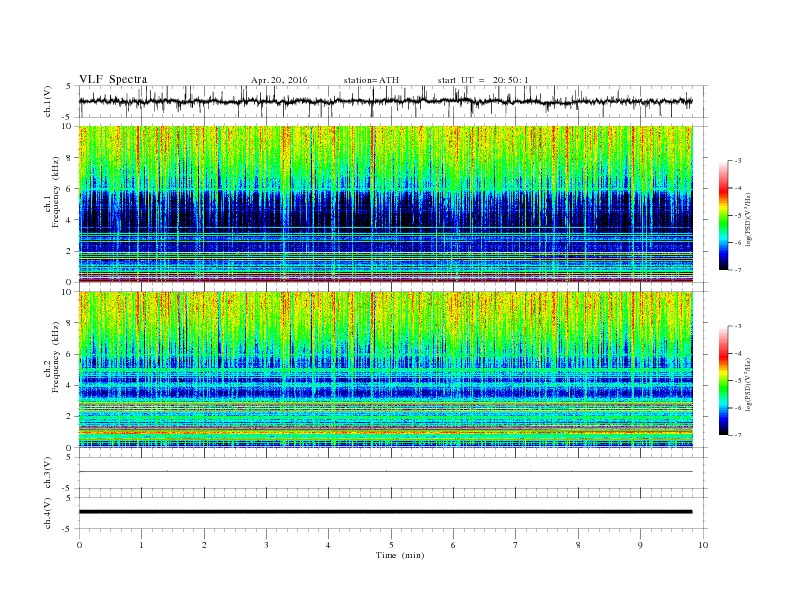Click the ch.2 color bar log(PSD) label
792x612 pixels.
[748, 384]
